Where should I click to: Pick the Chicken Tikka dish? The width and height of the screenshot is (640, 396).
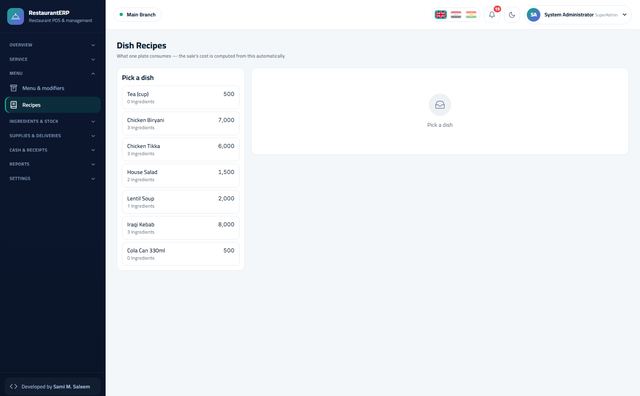(x=180, y=149)
